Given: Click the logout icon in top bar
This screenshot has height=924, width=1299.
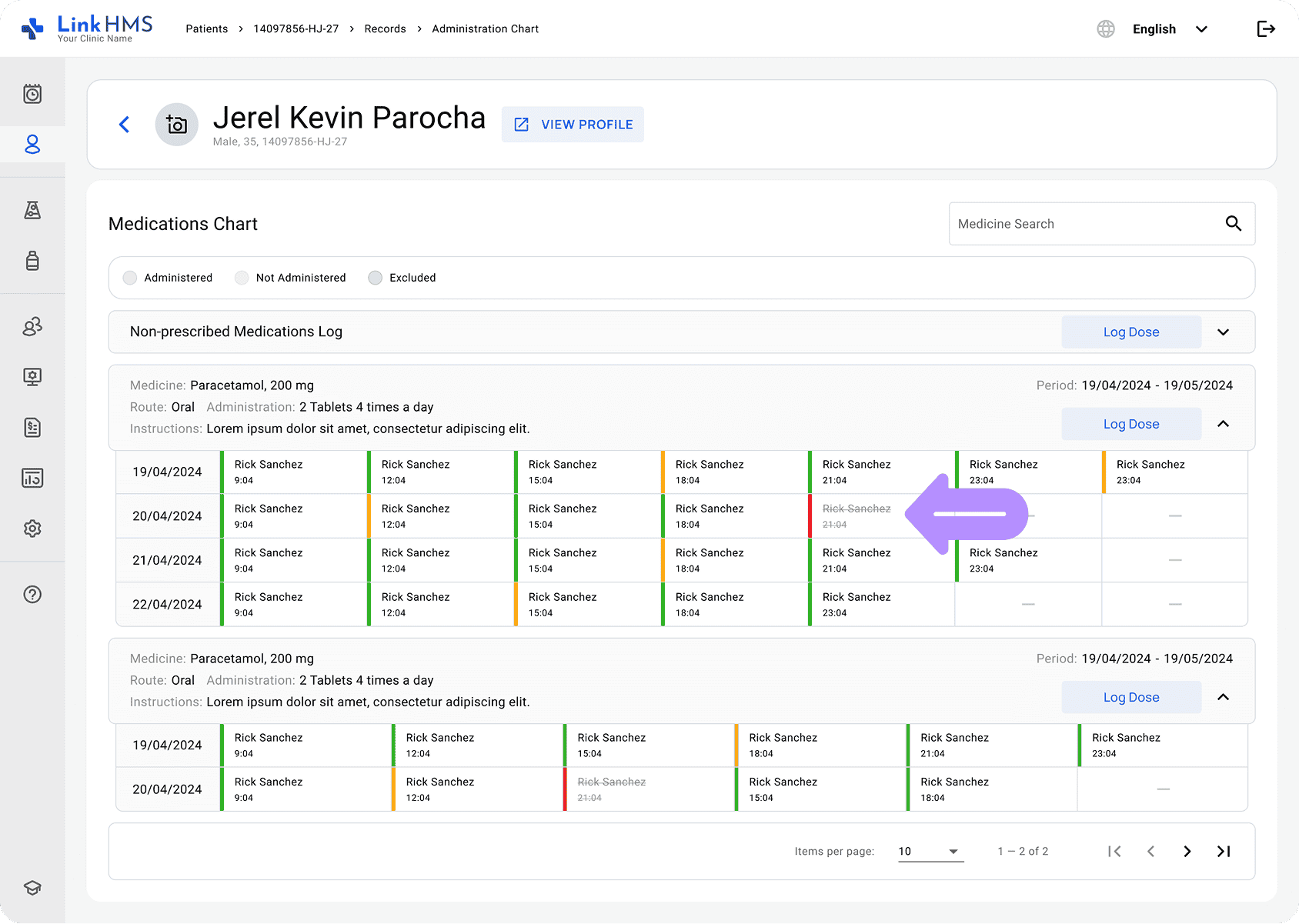Looking at the screenshot, I should pyautogui.click(x=1266, y=29).
